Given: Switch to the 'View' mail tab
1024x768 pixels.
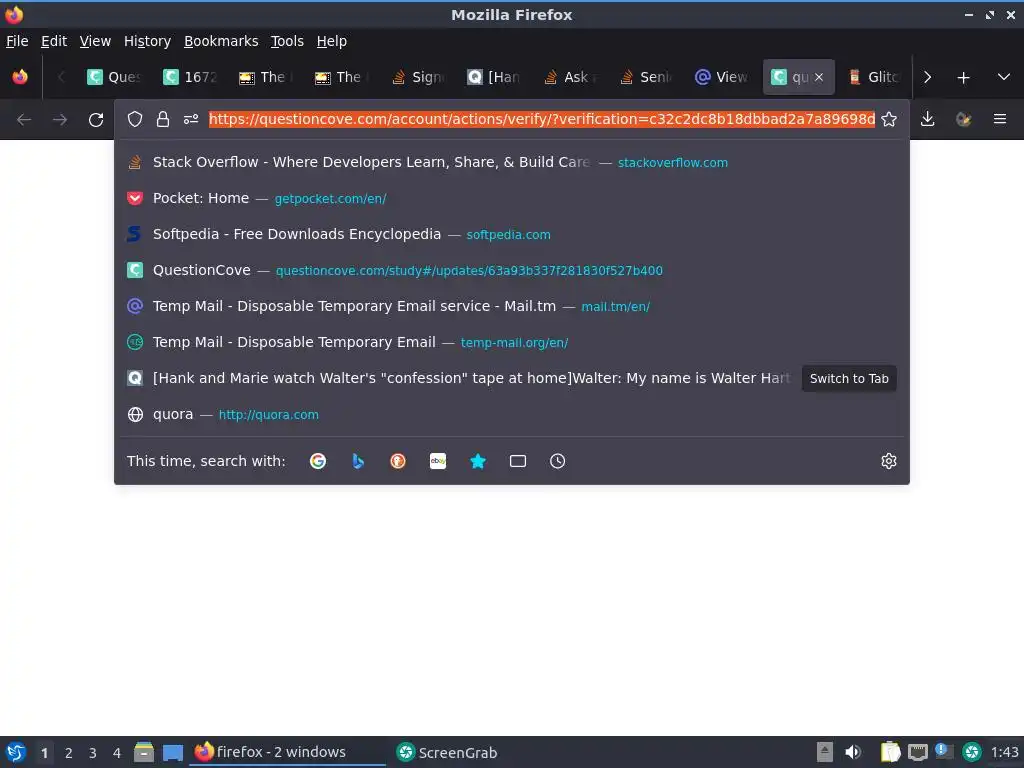Looking at the screenshot, I should (722, 77).
